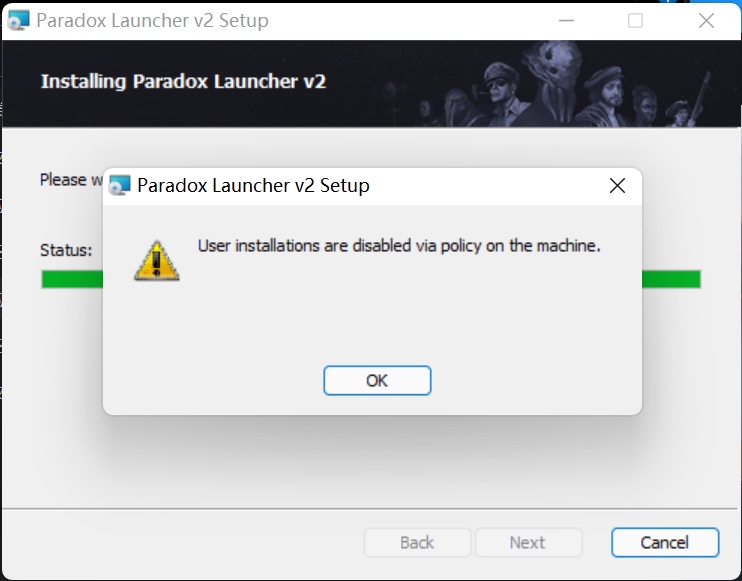Minimize the Paradox Launcher setup window

[566, 20]
